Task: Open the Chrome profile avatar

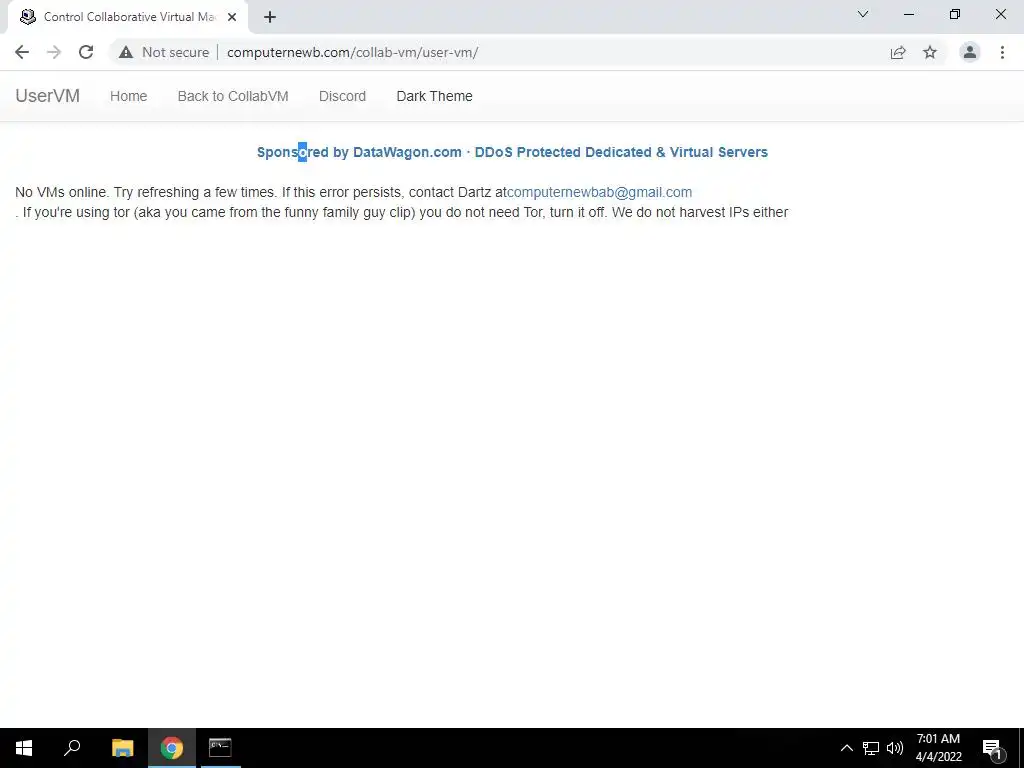Action: 970,52
